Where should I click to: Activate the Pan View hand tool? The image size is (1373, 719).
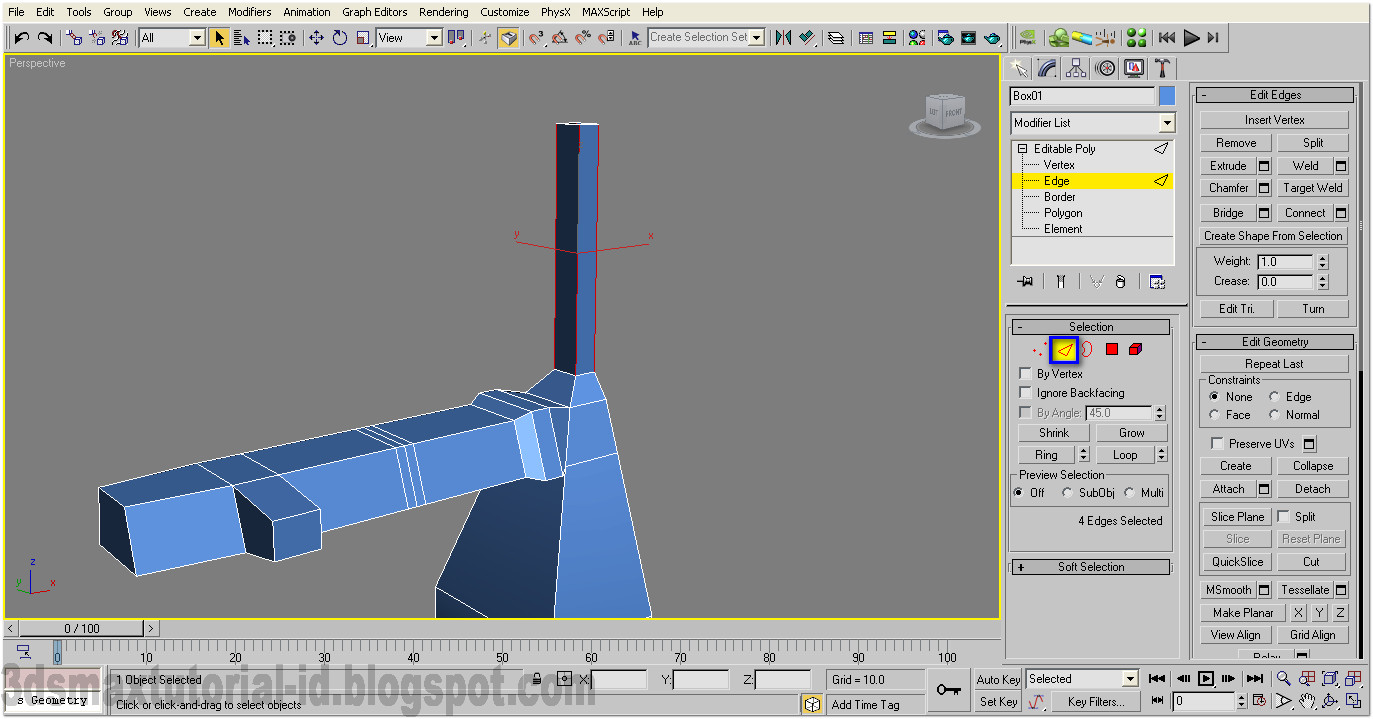(x=1305, y=701)
